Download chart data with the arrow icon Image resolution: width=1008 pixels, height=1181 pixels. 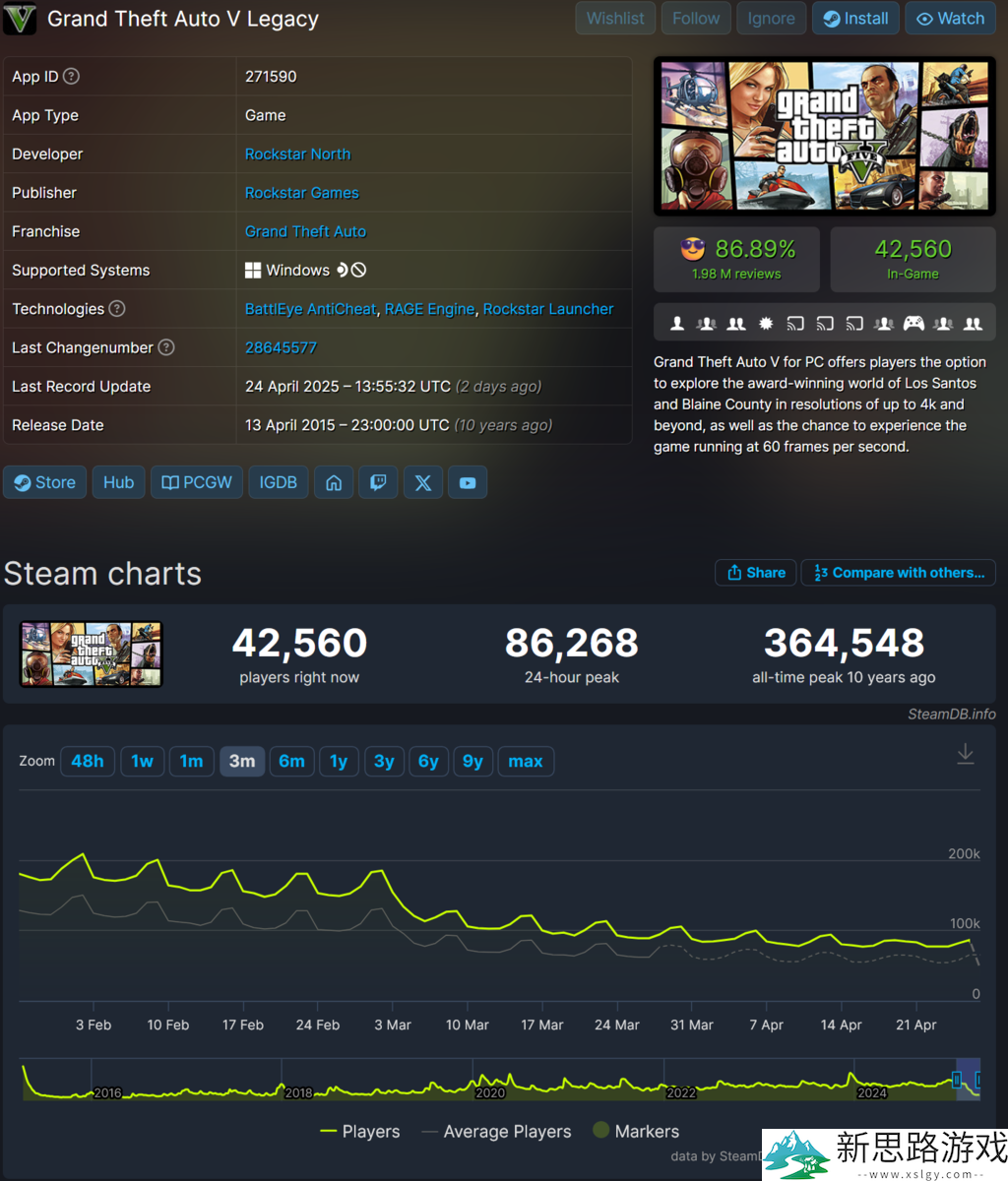[x=966, y=754]
